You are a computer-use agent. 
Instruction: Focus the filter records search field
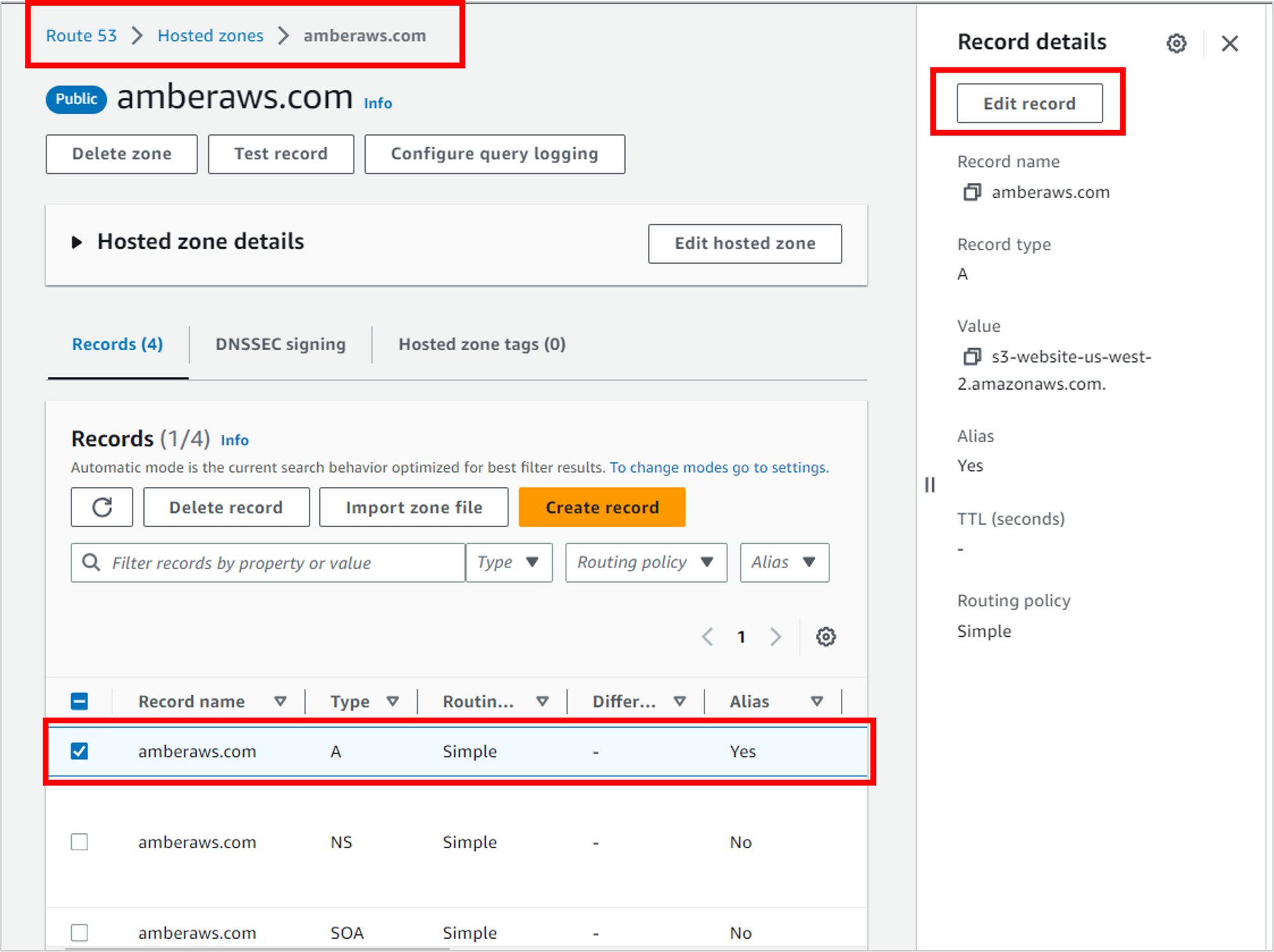(x=268, y=562)
